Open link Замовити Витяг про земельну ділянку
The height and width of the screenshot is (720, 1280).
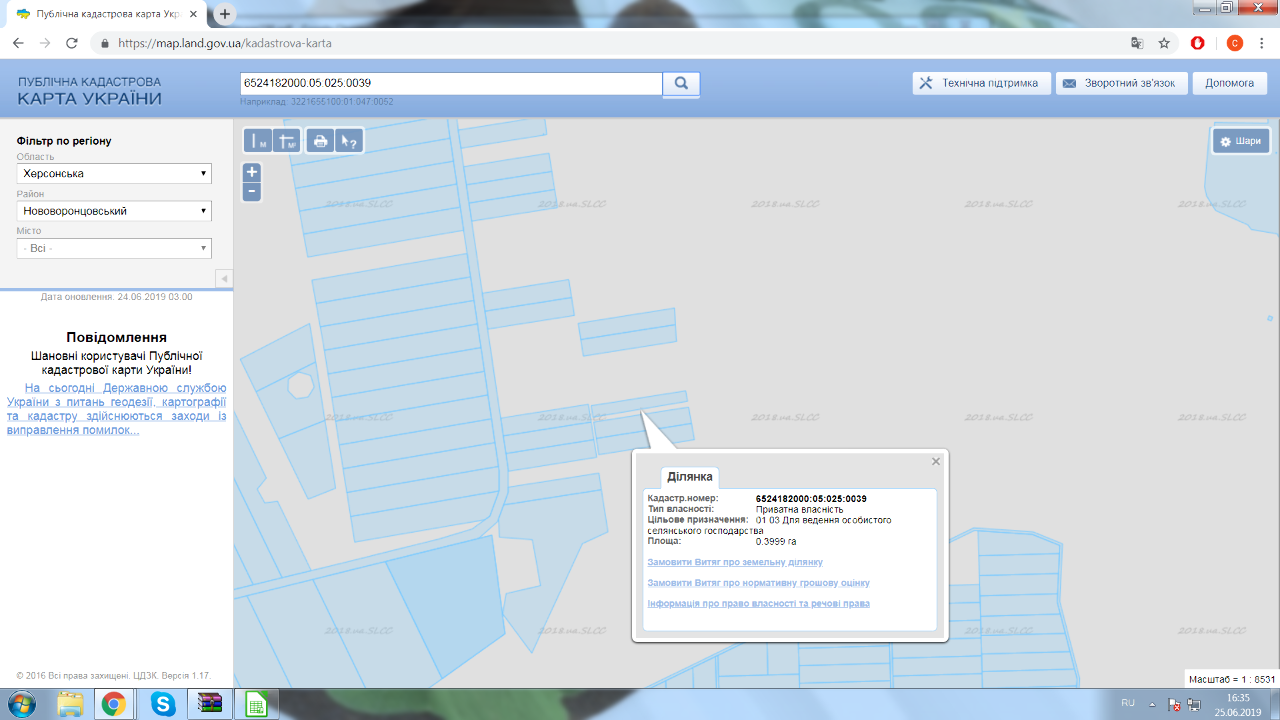(x=735, y=562)
